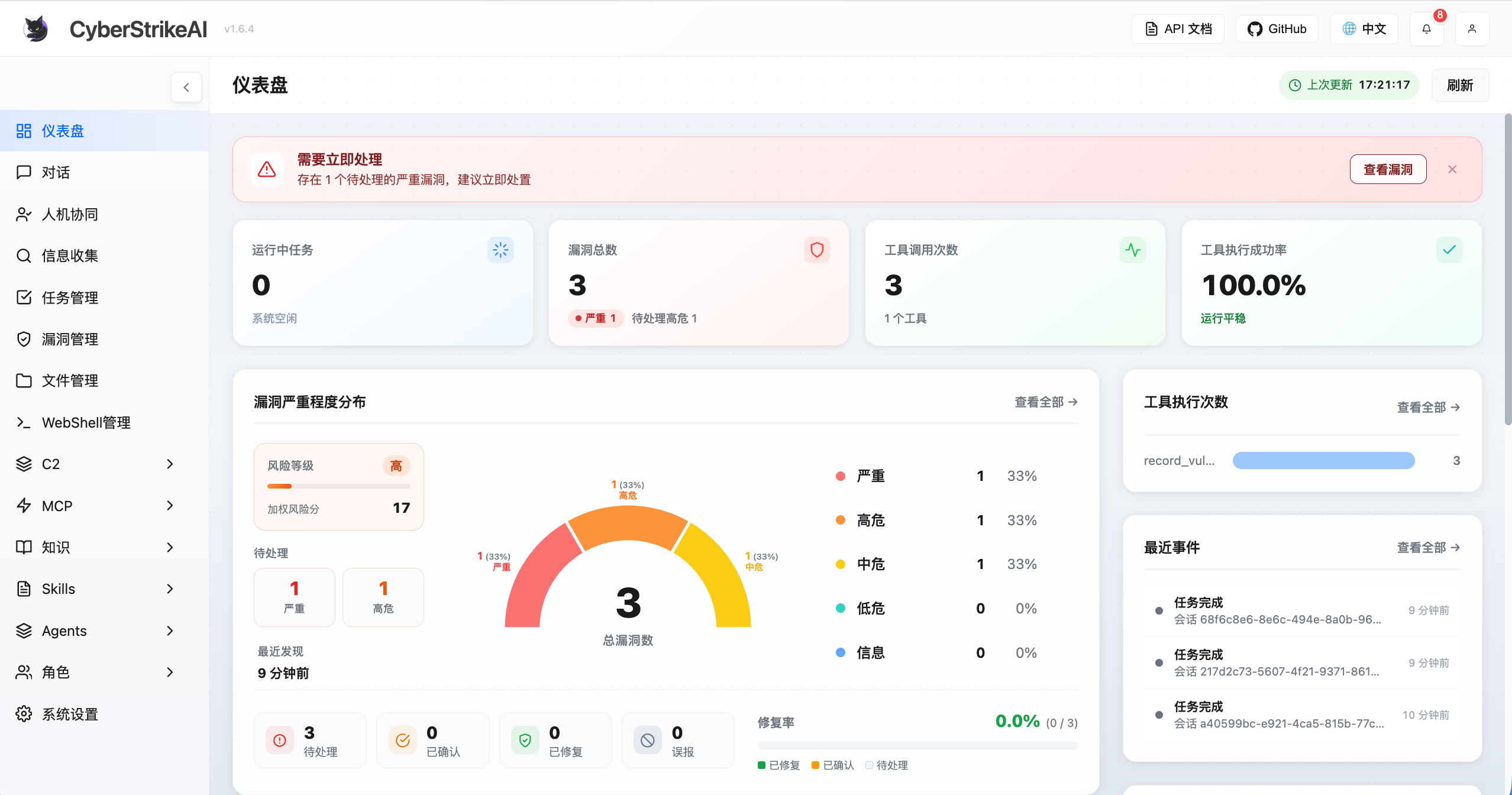Click the warning triangle in alert banner

pos(267,170)
